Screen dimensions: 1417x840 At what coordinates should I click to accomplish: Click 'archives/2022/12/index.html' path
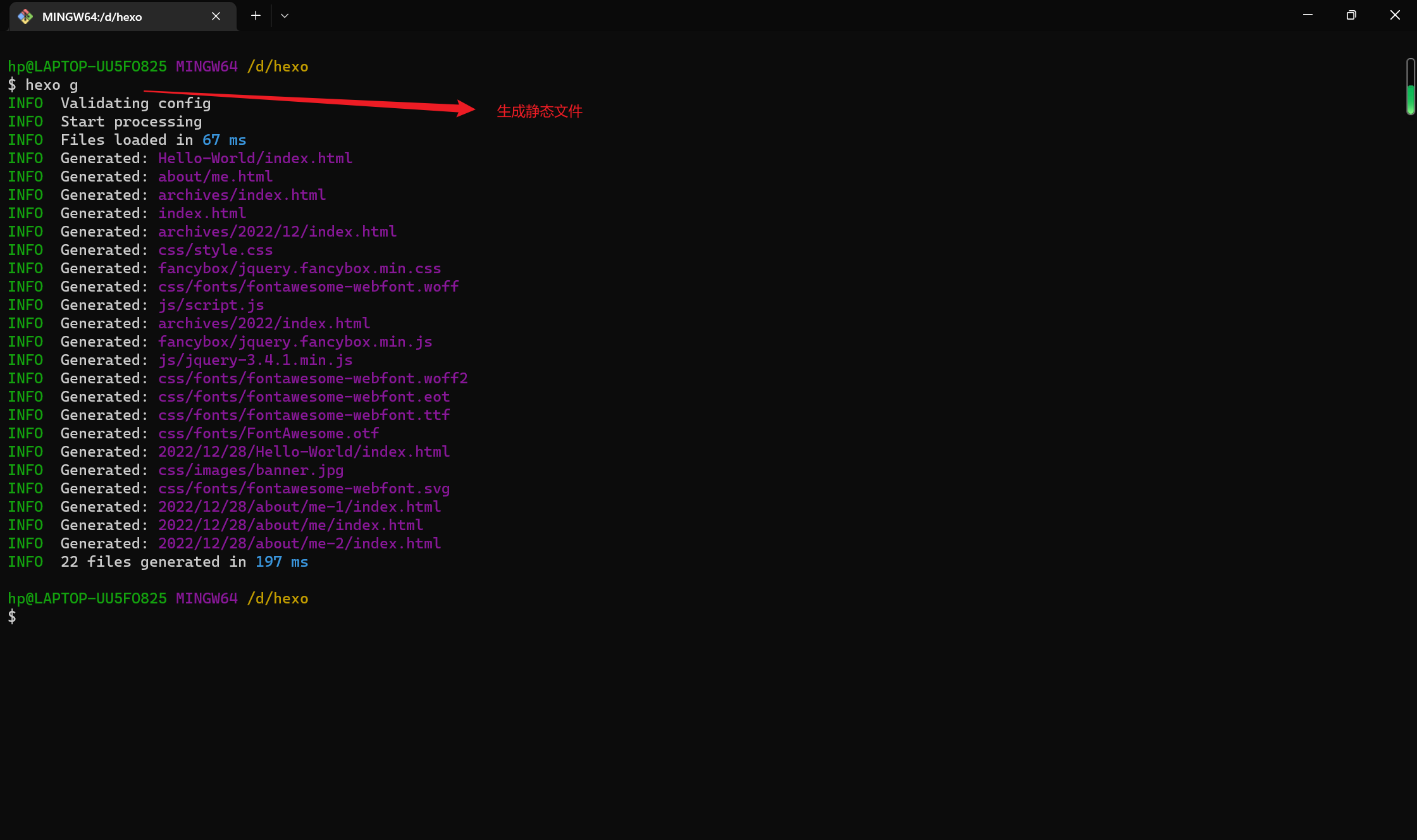[x=277, y=232]
